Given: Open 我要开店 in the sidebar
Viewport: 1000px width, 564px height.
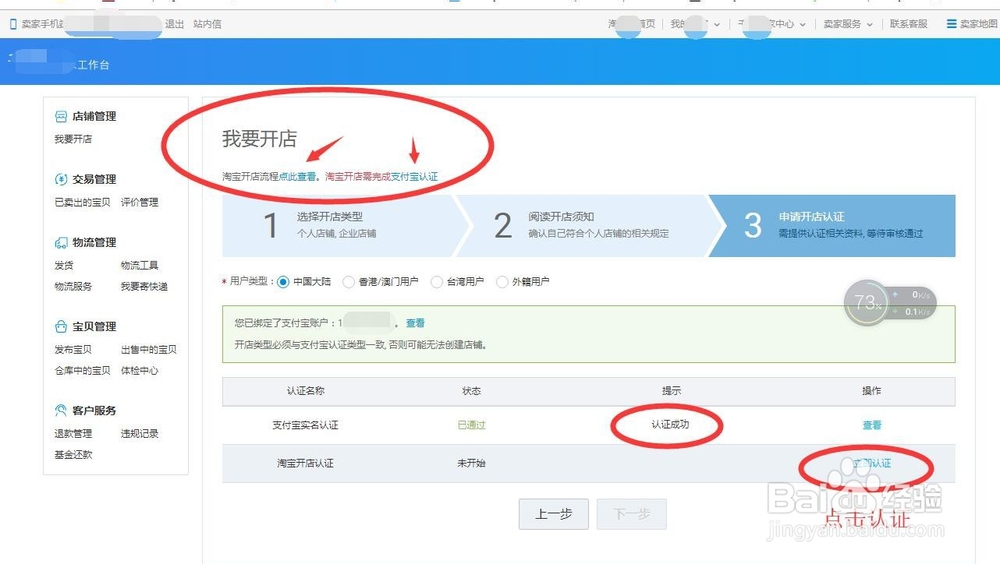Looking at the screenshot, I should (73, 139).
